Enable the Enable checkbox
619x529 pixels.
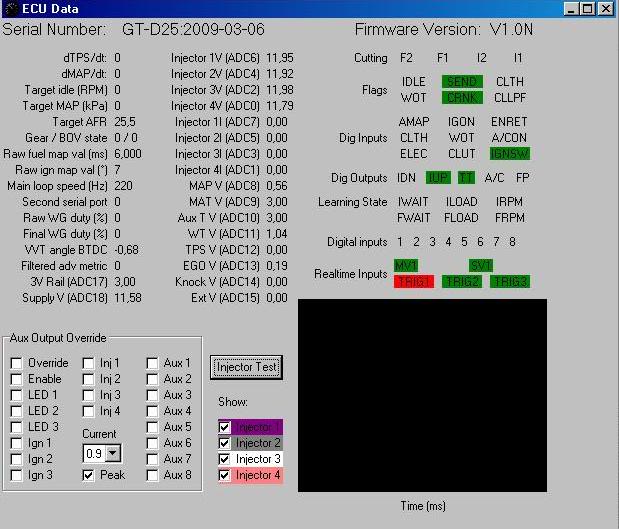click(16, 379)
